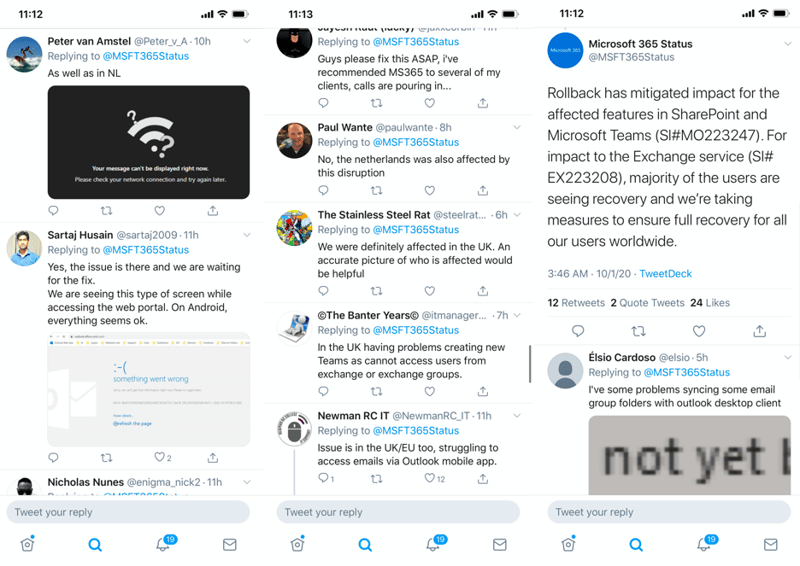View the 12 Retweets list

point(576,303)
